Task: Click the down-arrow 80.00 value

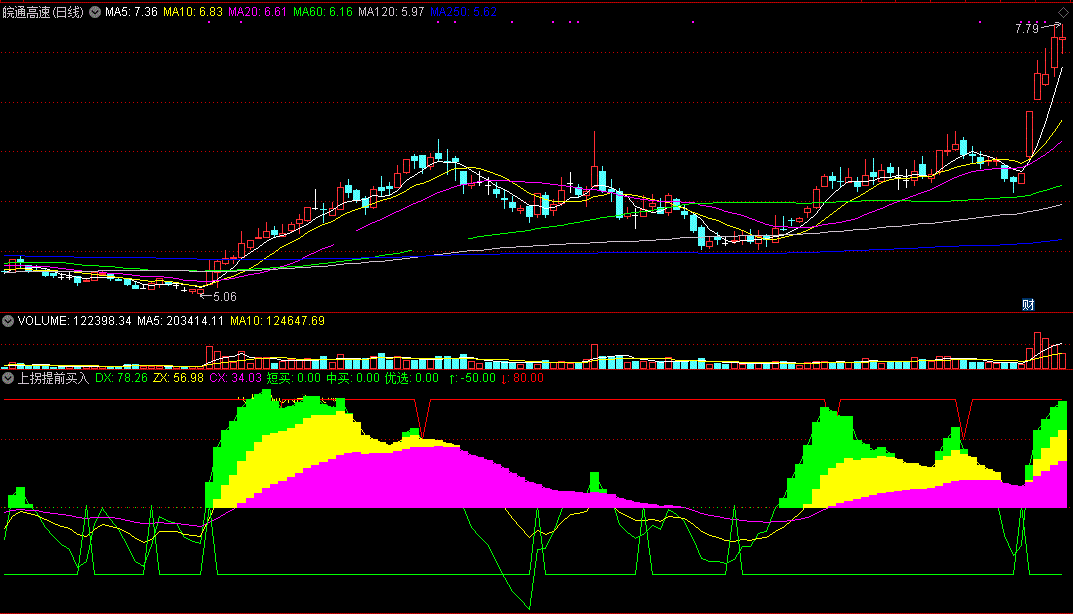Action: (523, 378)
